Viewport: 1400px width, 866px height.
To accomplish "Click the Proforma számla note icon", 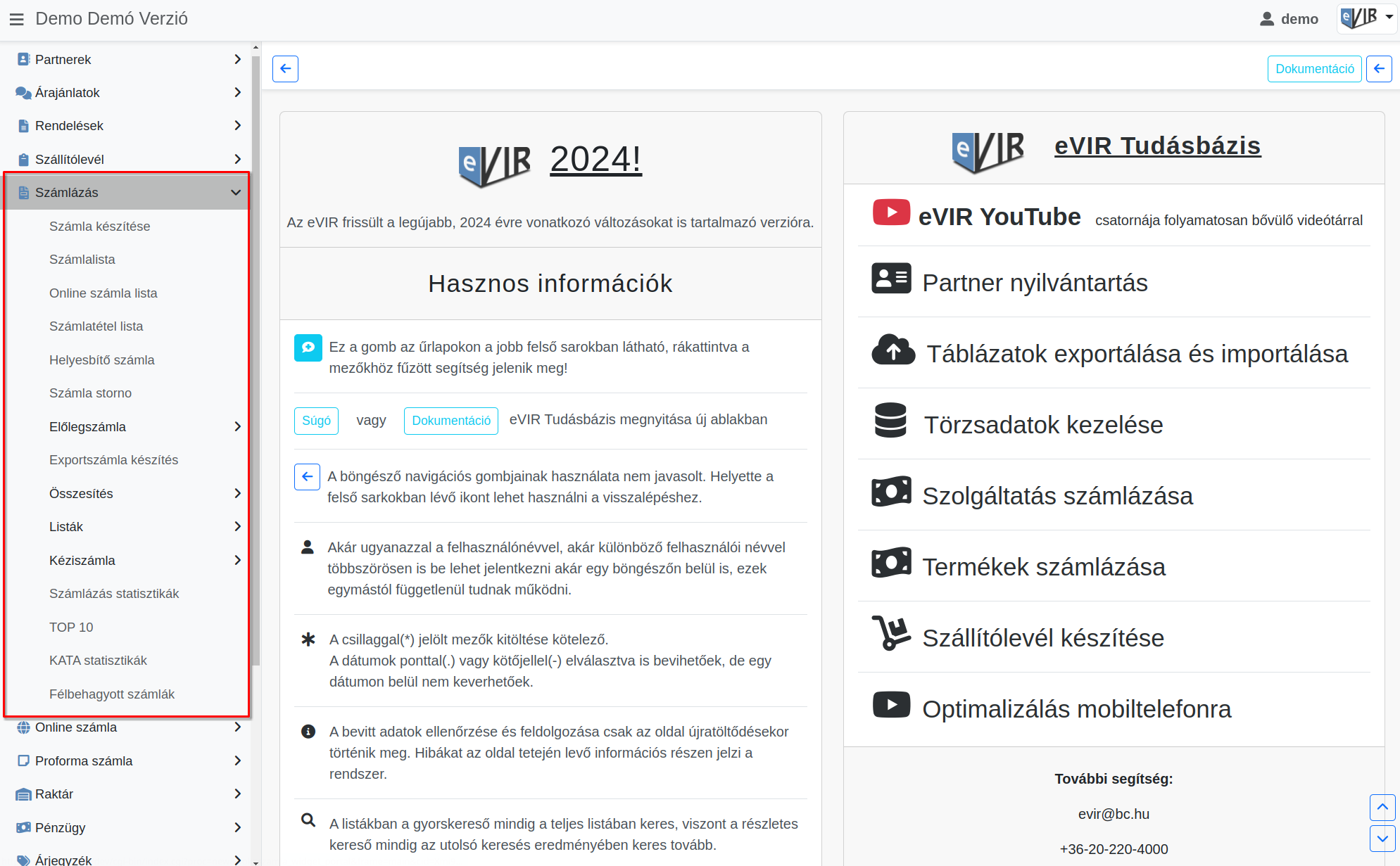I will click(x=23, y=760).
